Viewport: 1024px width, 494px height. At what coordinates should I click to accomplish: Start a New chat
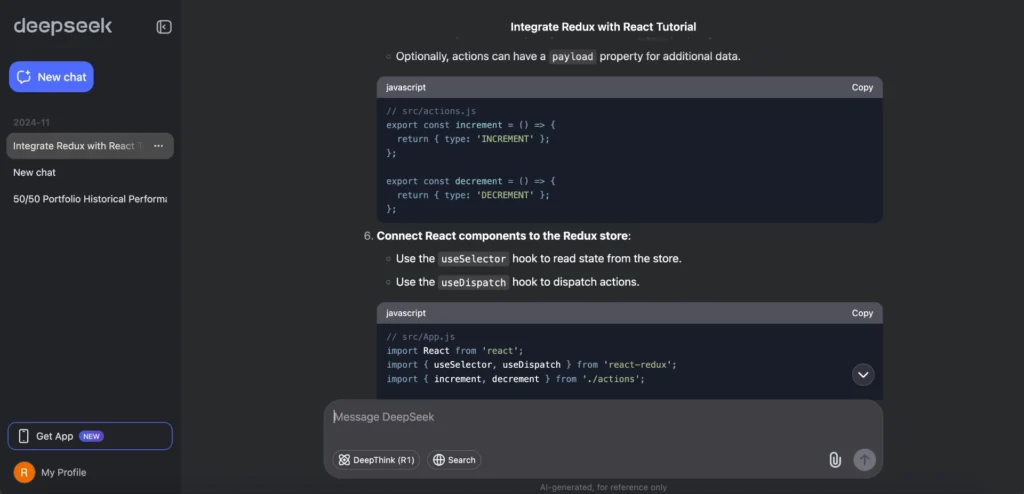tap(52, 77)
